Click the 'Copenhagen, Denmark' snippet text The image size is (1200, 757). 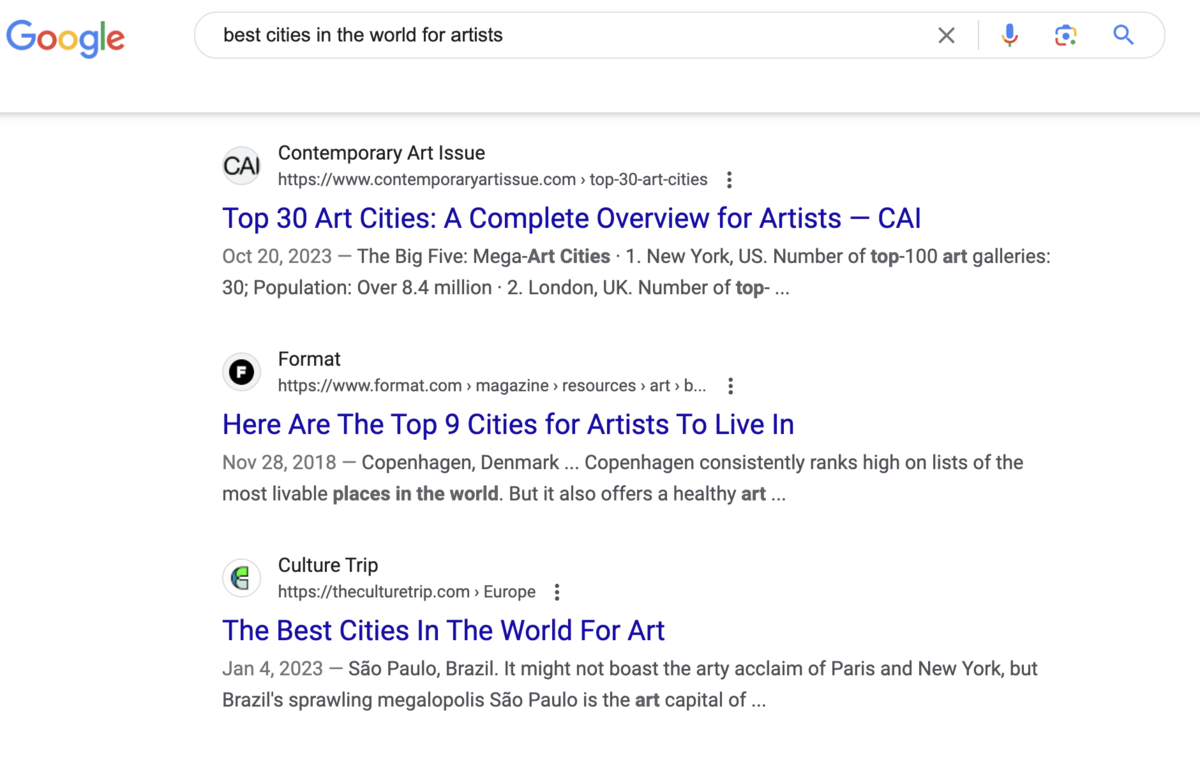coord(460,462)
